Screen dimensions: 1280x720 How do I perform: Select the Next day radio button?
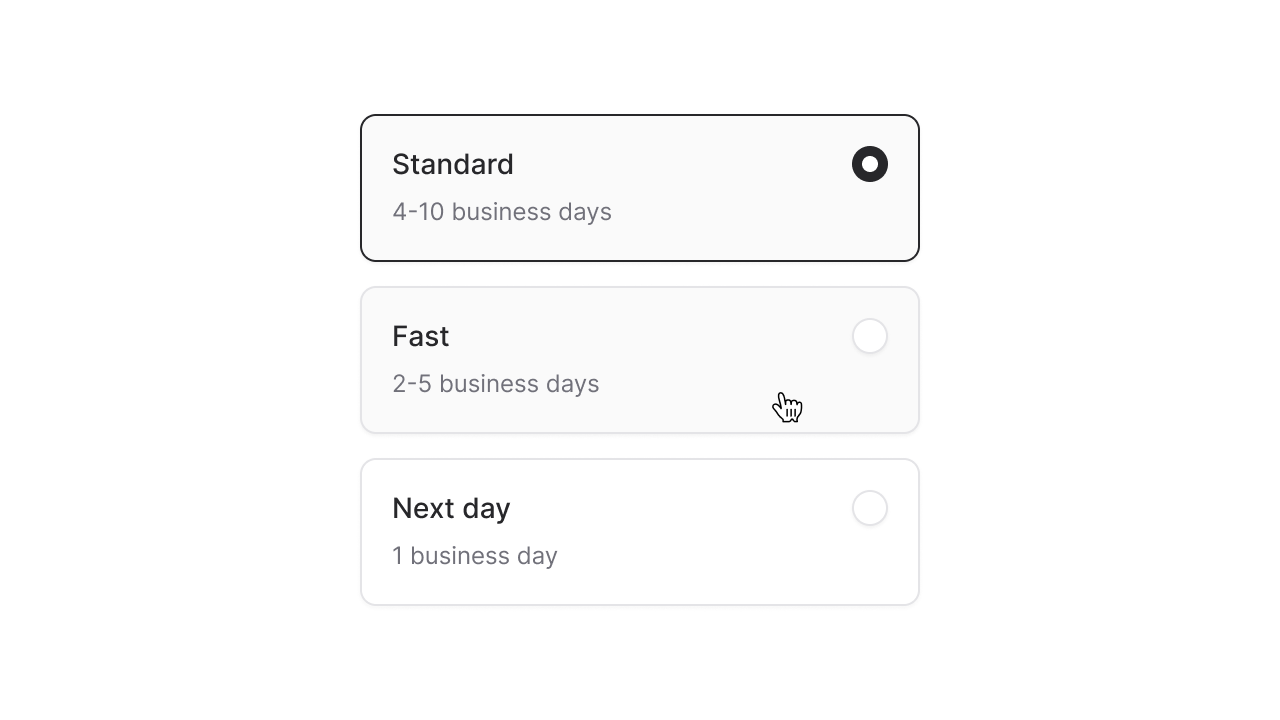coord(870,508)
